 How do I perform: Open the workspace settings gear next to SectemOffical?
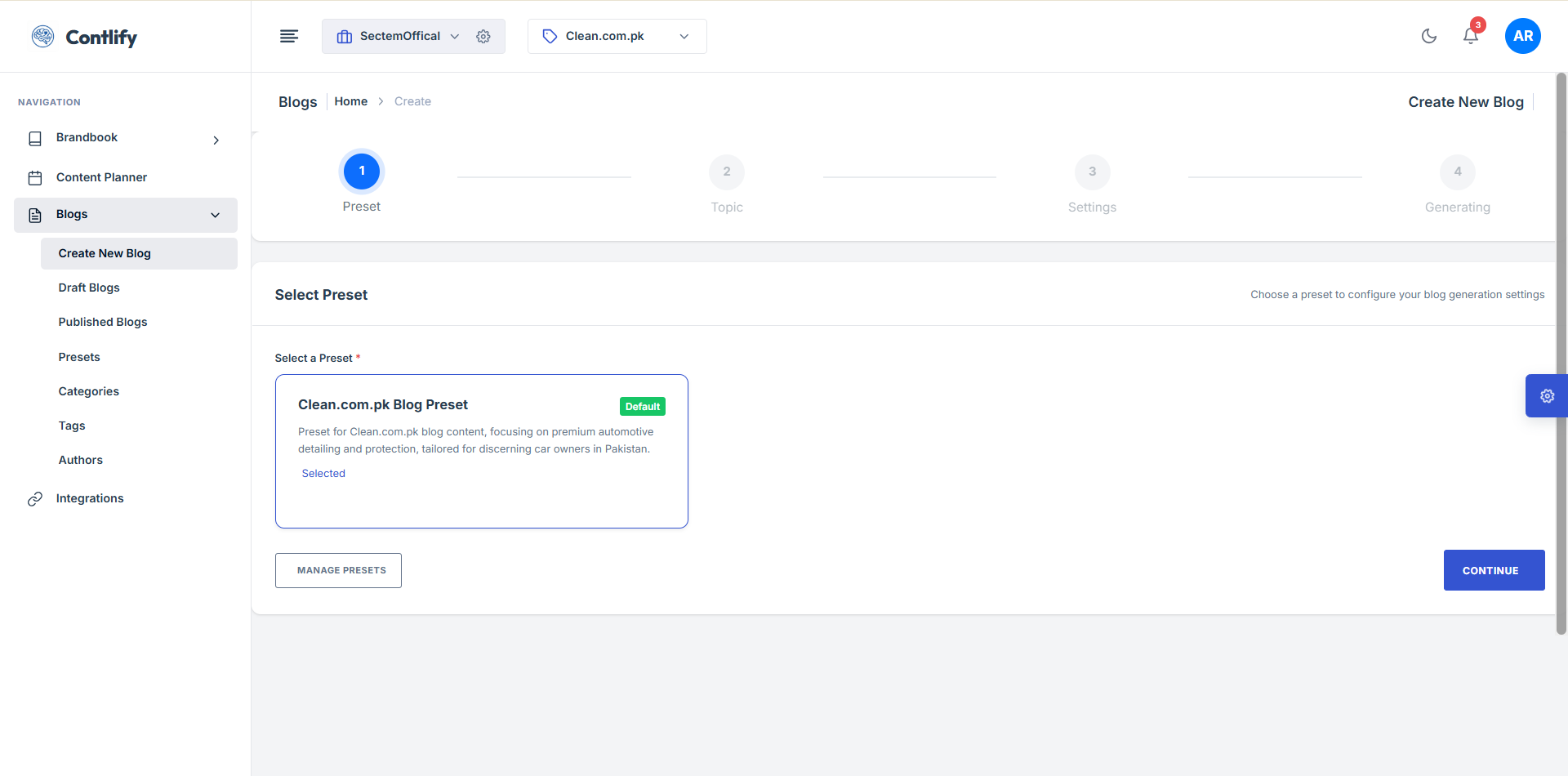[483, 36]
